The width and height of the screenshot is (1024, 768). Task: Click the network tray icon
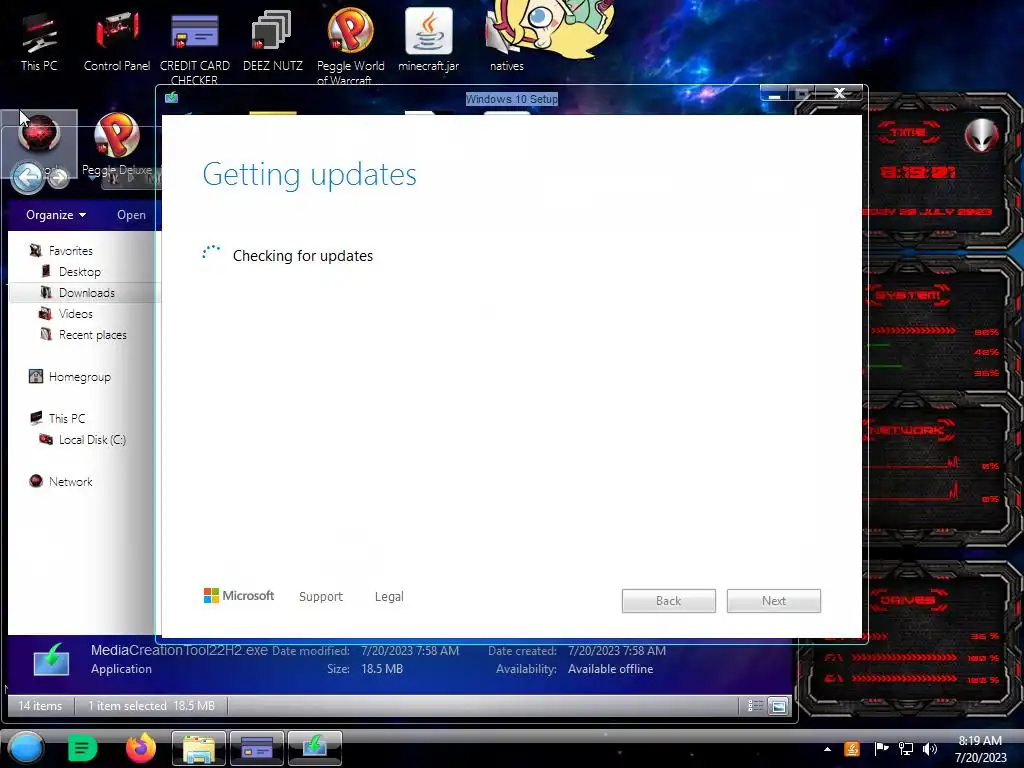(x=906, y=749)
